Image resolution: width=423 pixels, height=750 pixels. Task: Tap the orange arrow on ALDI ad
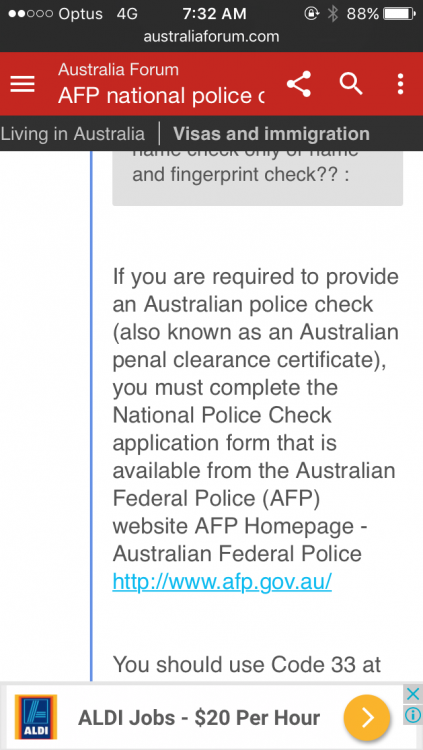tap(367, 717)
